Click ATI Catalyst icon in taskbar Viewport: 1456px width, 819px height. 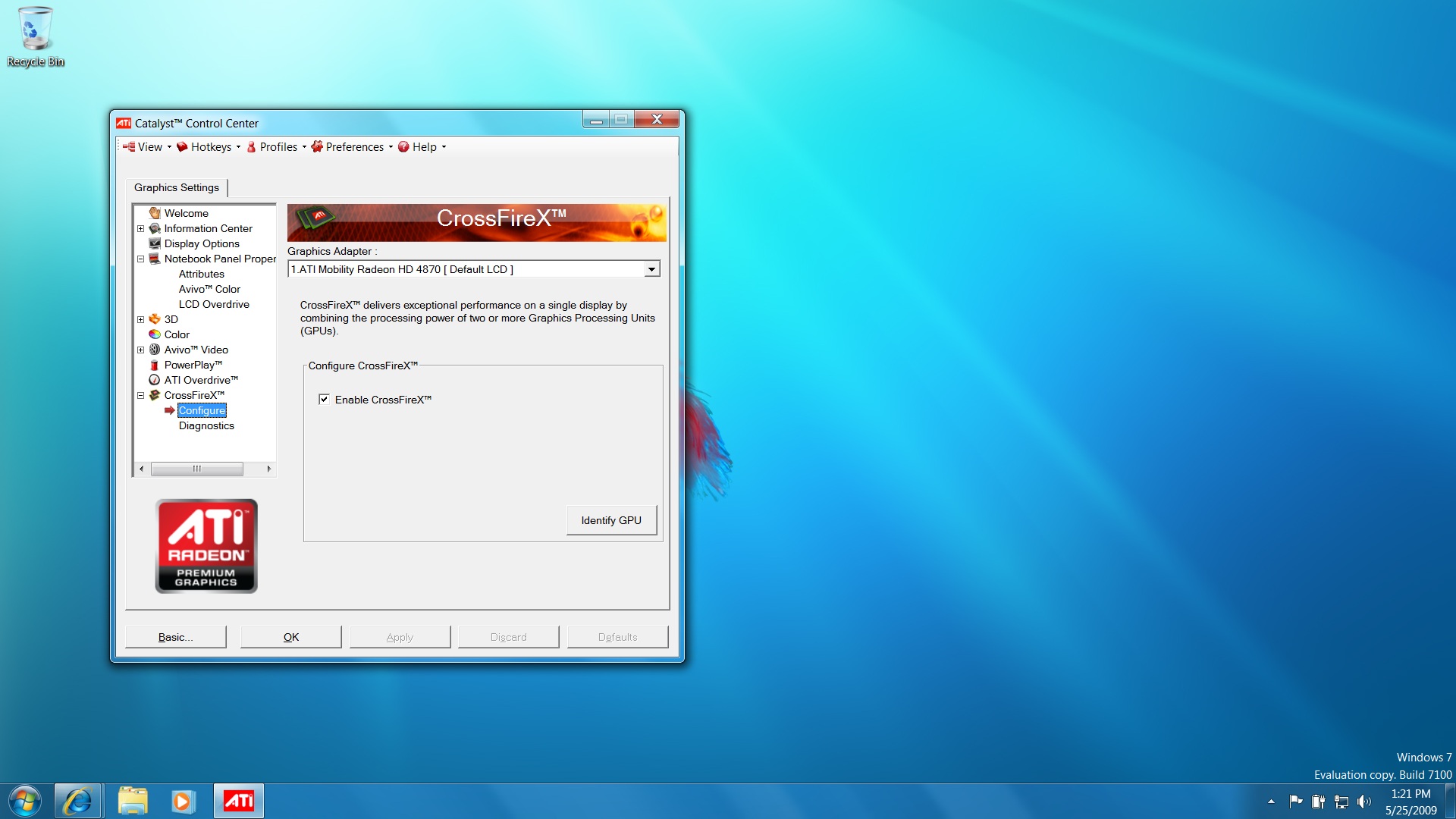point(239,801)
